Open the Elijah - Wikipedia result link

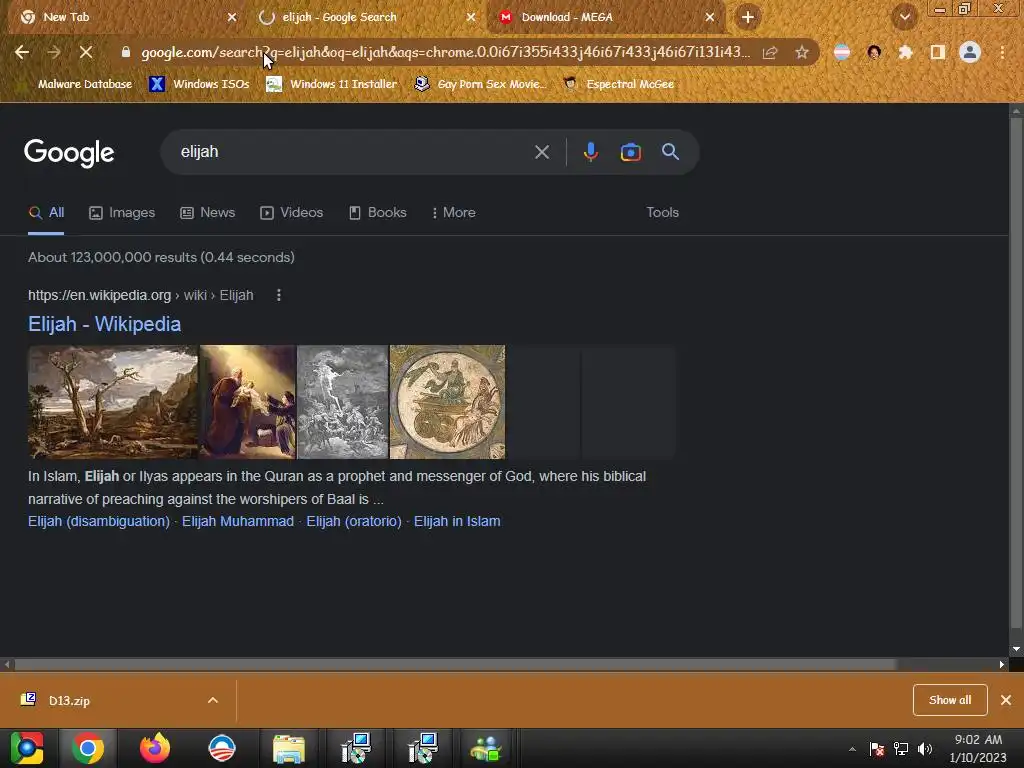104,324
